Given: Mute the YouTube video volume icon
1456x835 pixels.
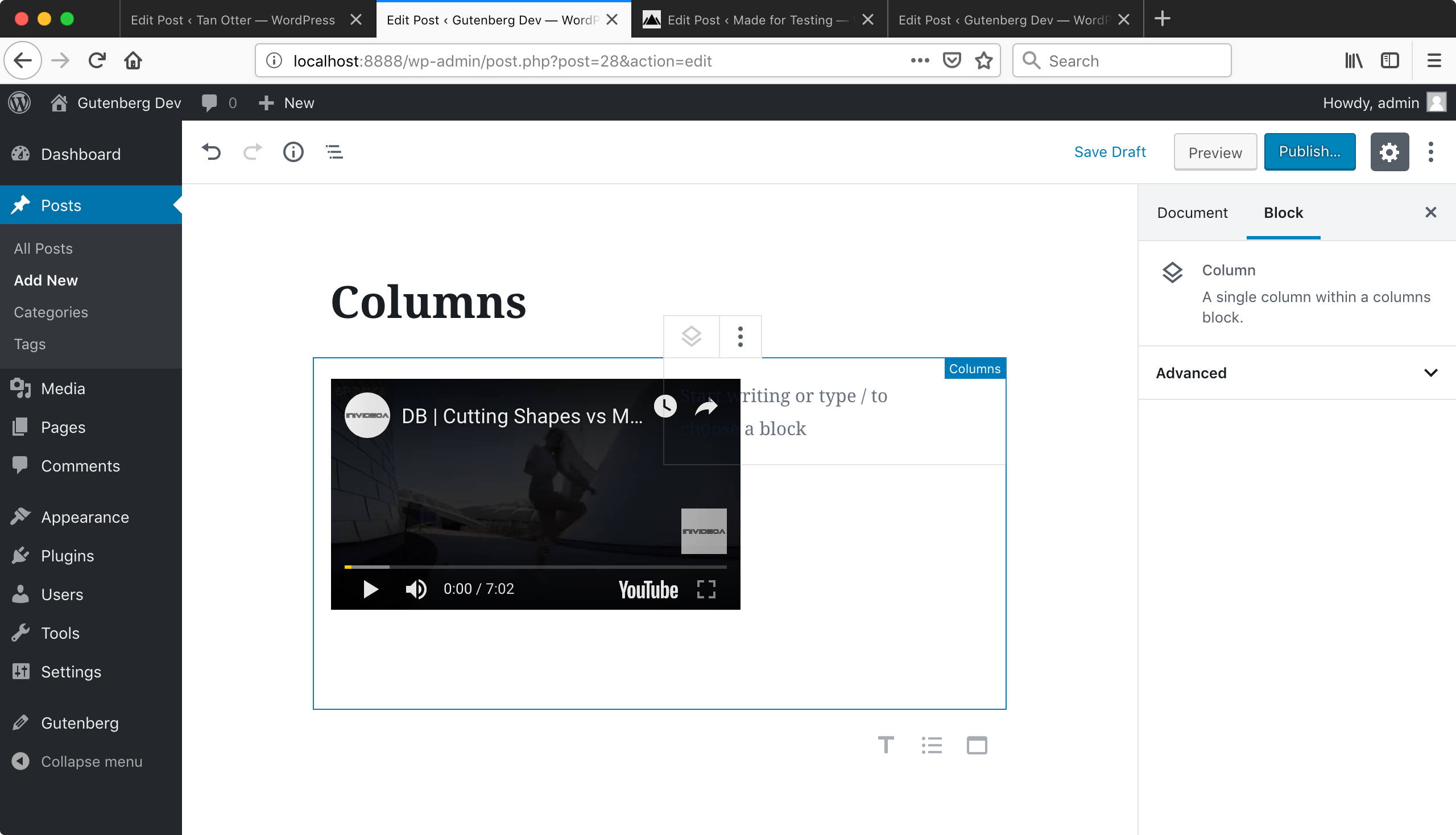Looking at the screenshot, I should 416,589.
